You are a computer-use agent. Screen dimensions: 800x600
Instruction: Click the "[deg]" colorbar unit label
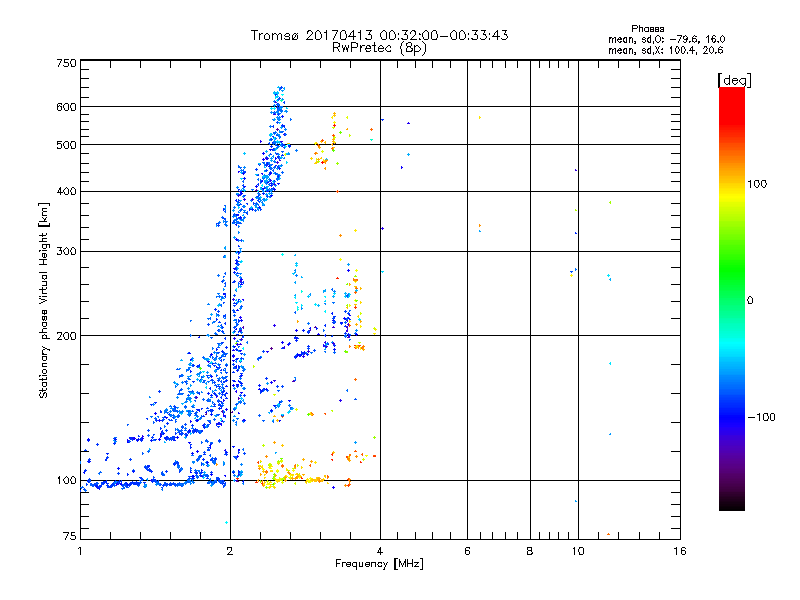(x=735, y=79)
